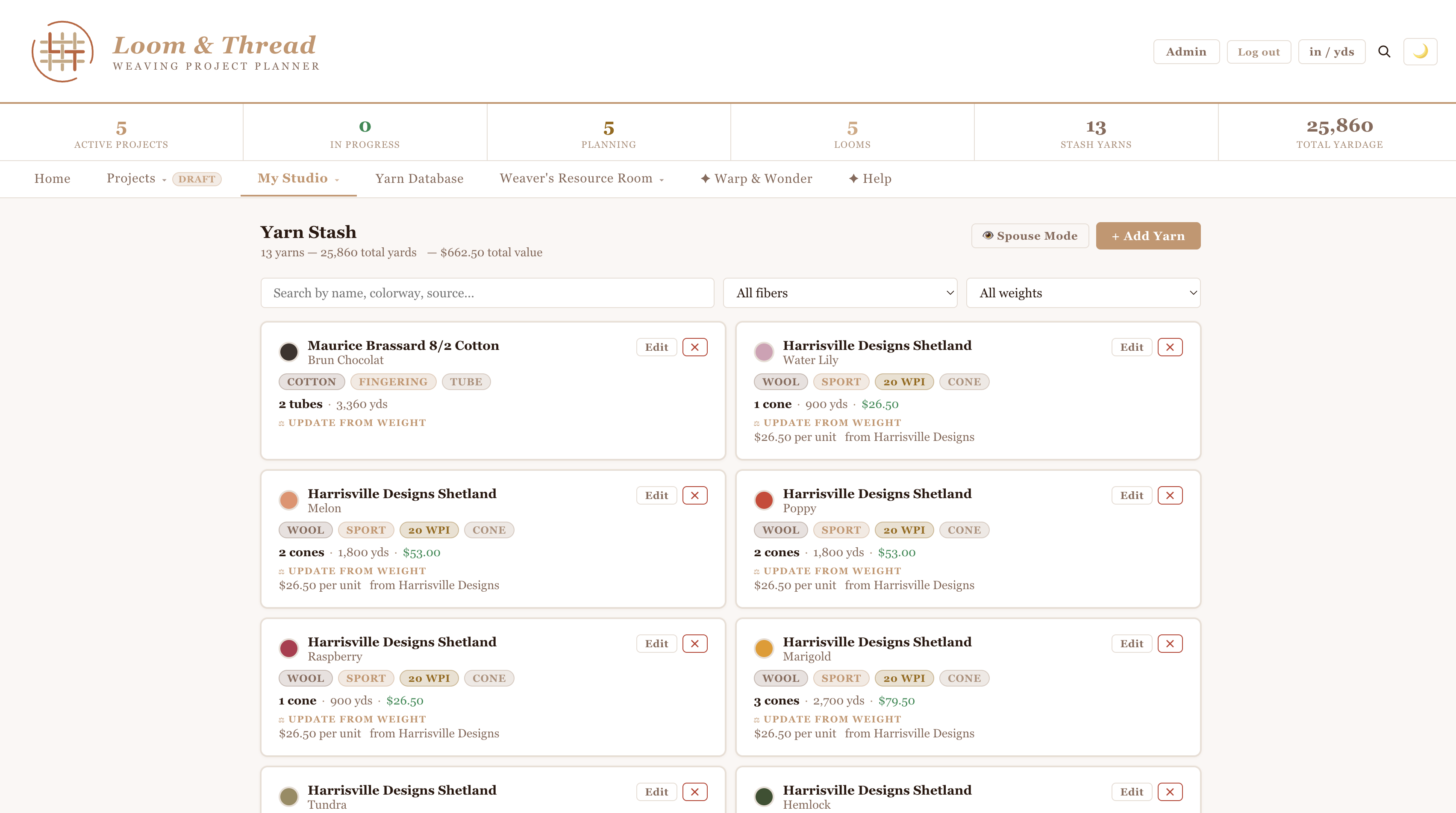
Task: Edit the Marigold yarn
Action: (1132, 643)
